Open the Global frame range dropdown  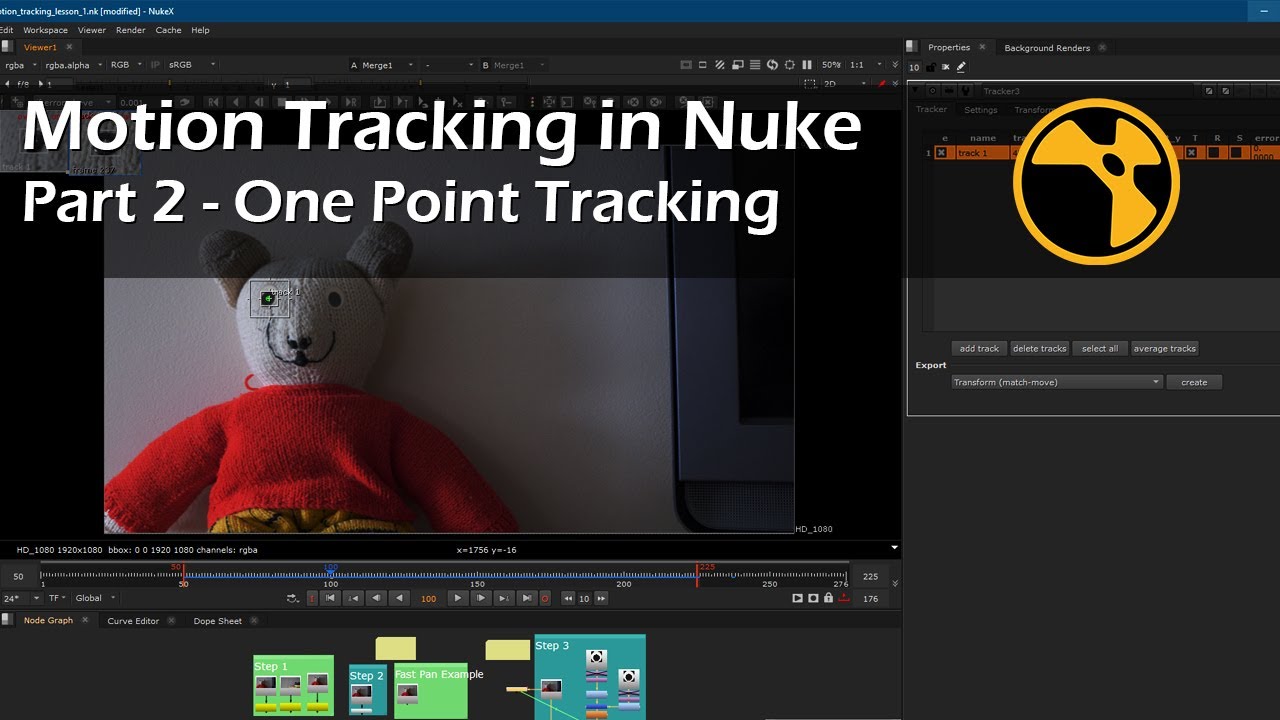click(x=96, y=598)
